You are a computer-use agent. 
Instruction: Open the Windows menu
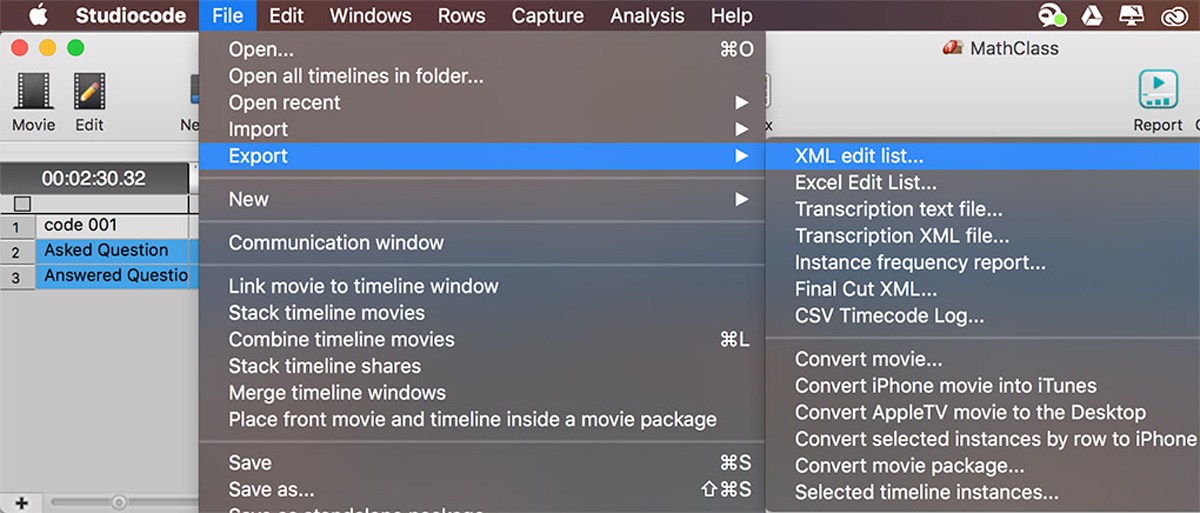(x=370, y=15)
